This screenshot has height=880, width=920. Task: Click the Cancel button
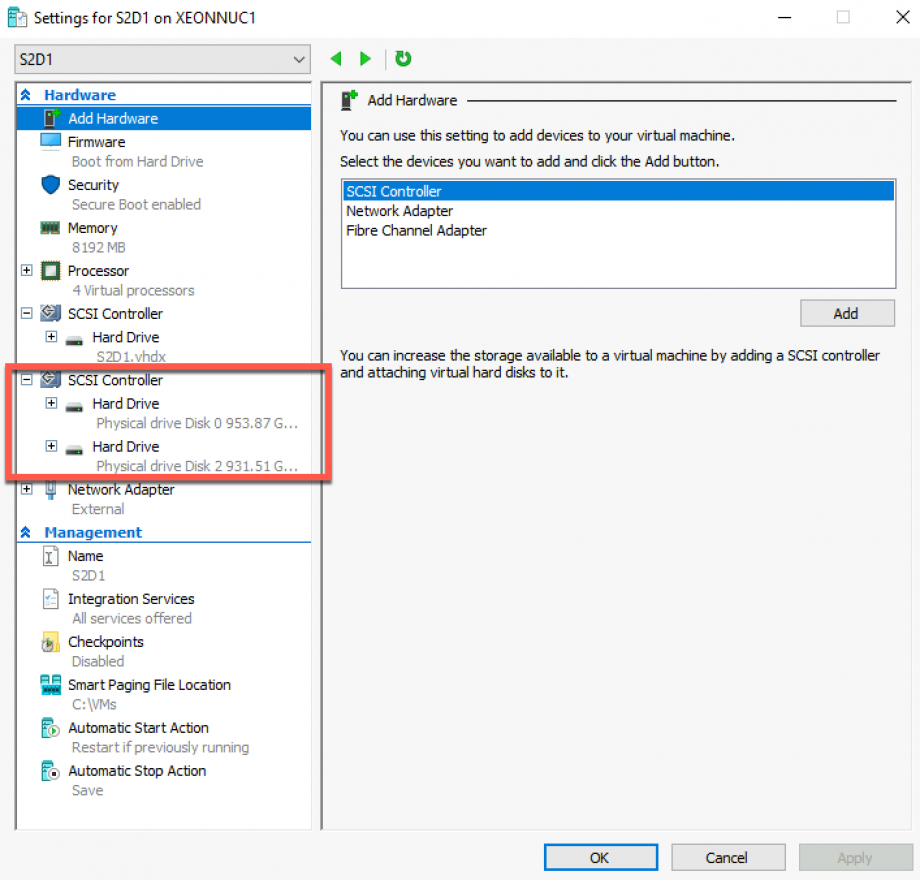(728, 857)
